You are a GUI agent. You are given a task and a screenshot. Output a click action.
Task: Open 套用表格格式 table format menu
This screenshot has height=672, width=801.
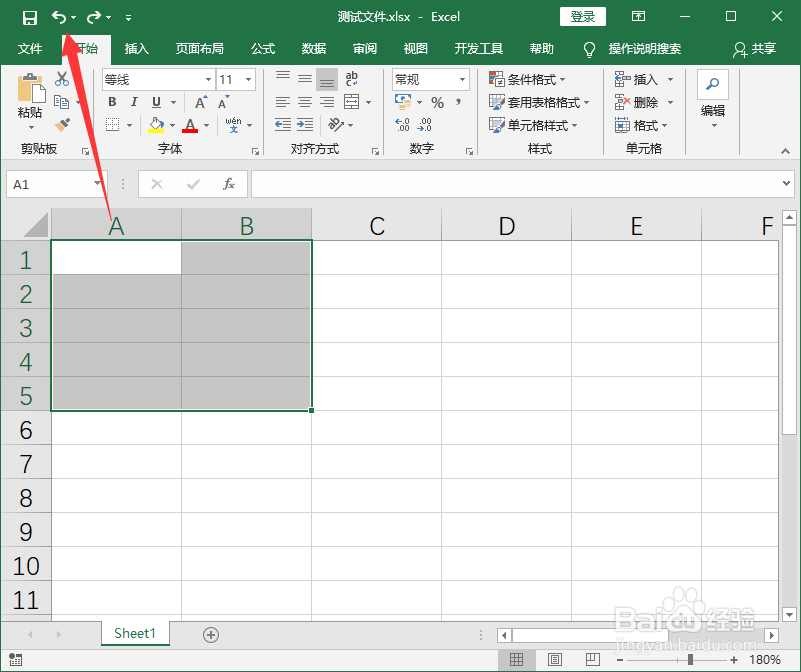pos(539,102)
